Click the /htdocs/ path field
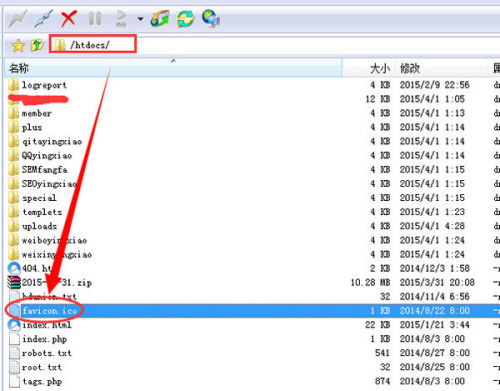Image resolution: width=500 pixels, height=391 pixels. pos(93,44)
